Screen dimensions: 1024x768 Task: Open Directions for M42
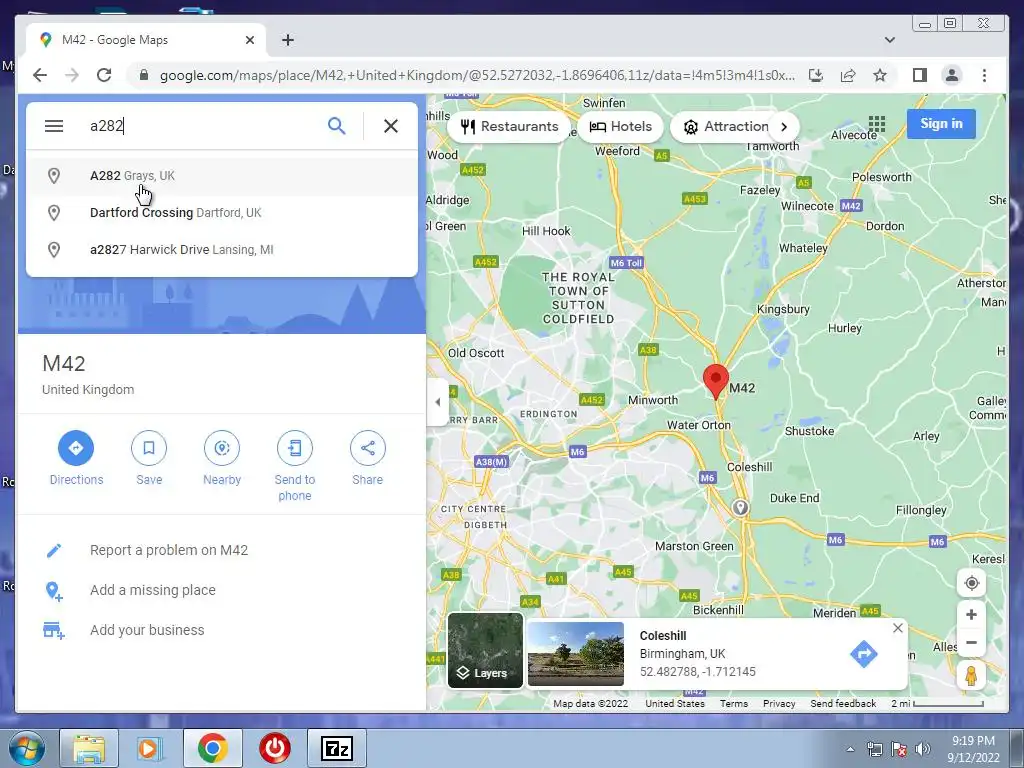(76, 458)
